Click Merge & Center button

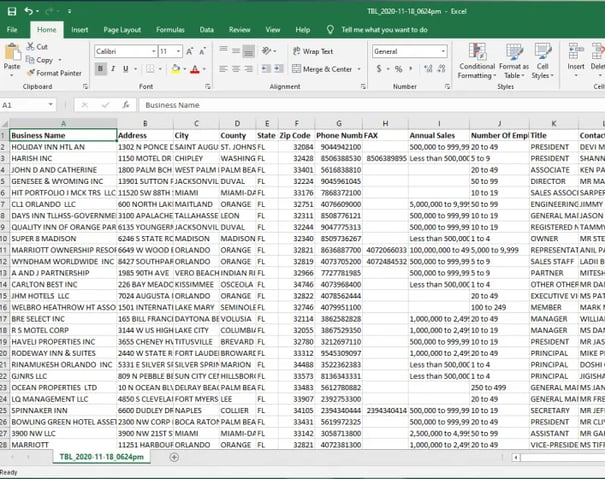pos(322,69)
